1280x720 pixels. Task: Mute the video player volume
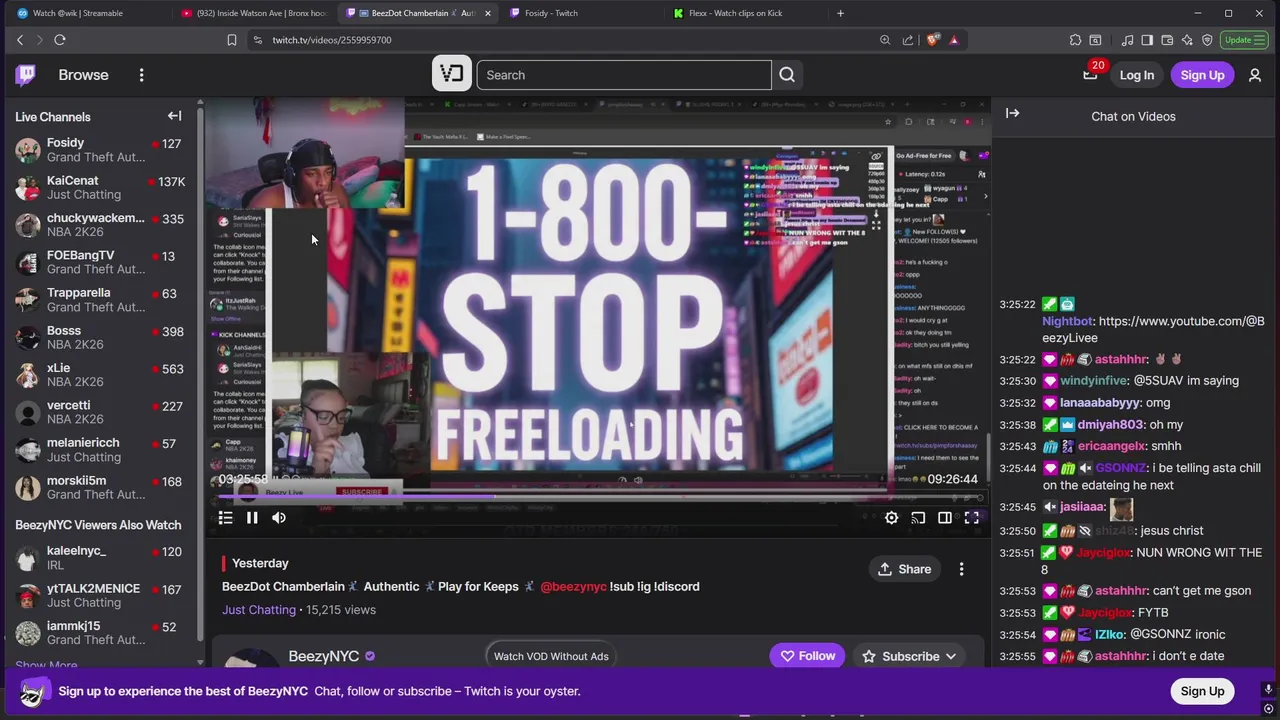279,517
